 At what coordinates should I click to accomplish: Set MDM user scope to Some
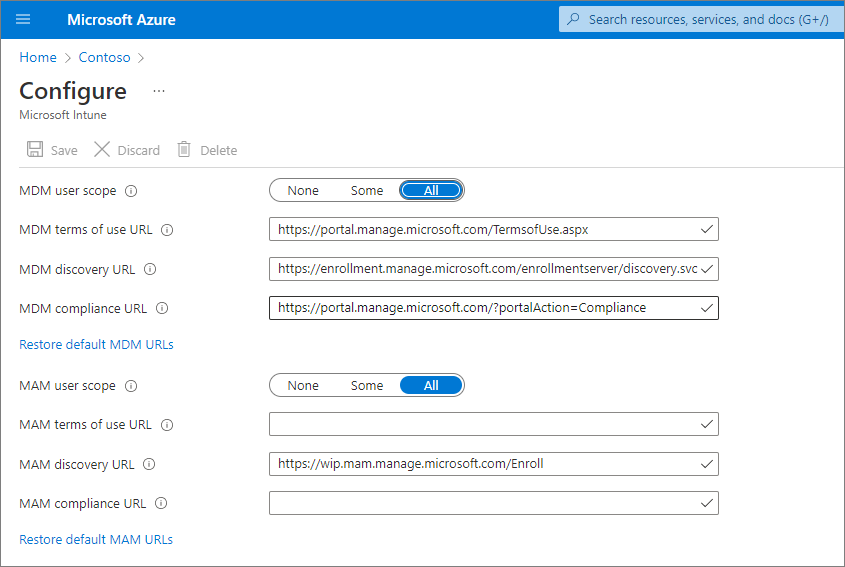pyautogui.click(x=367, y=190)
